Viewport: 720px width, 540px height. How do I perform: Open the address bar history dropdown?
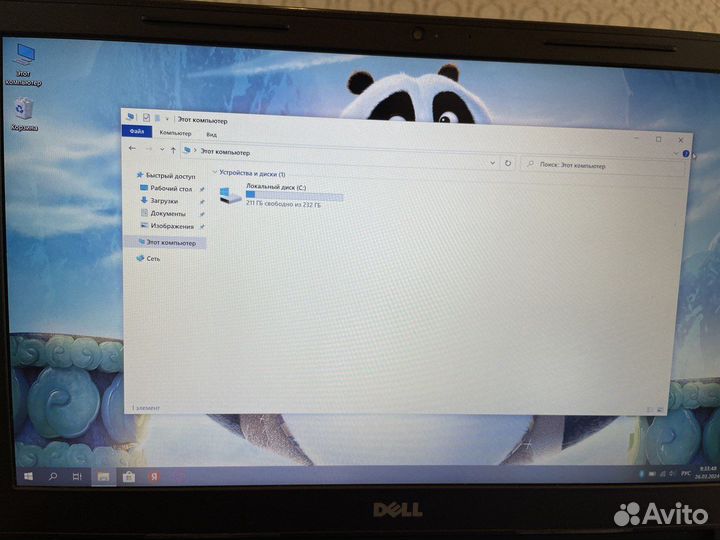tap(492, 161)
